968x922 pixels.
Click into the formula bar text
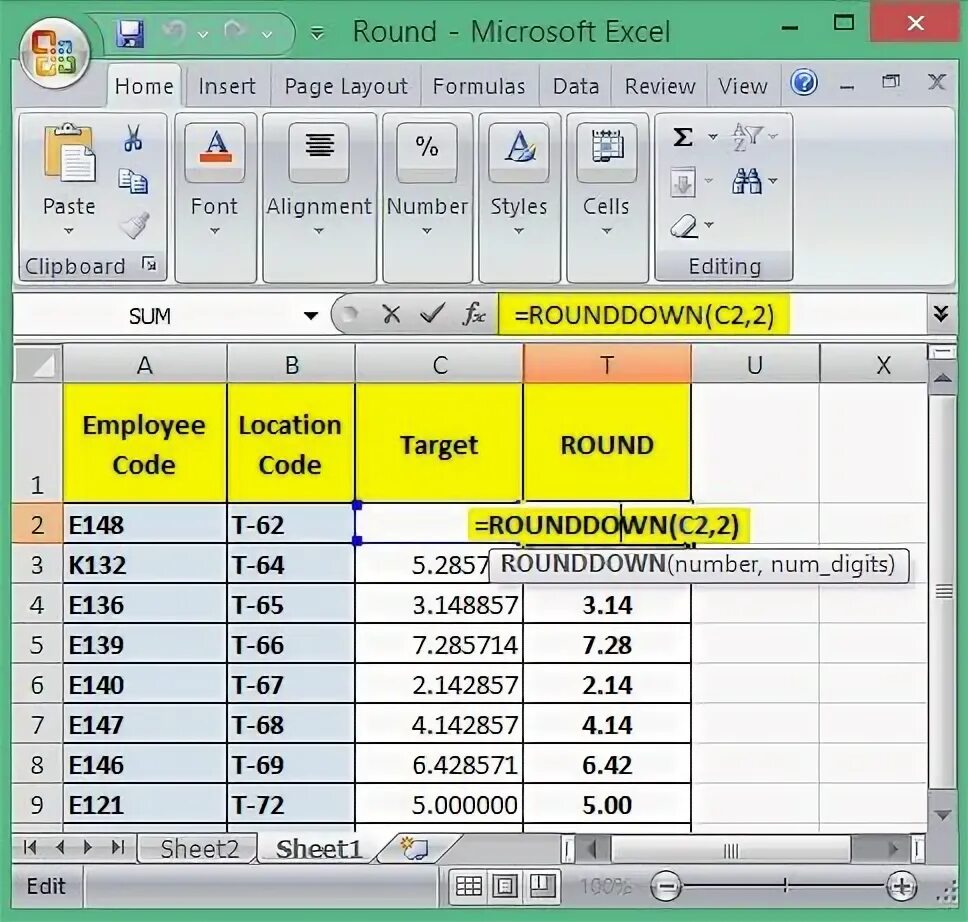644,315
